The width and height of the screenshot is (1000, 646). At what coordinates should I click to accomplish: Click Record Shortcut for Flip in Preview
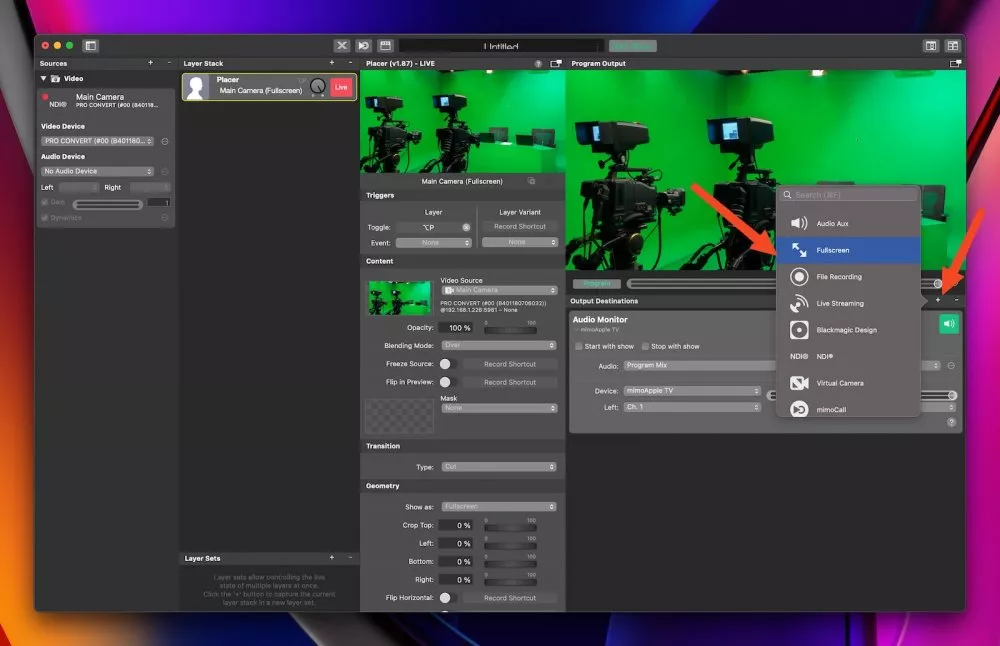point(510,383)
